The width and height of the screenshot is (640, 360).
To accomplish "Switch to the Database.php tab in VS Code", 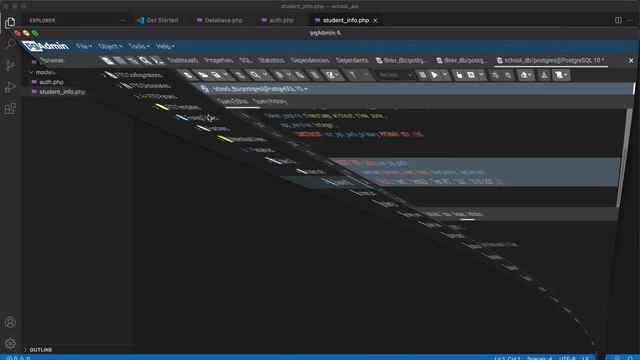I will (220, 20).
